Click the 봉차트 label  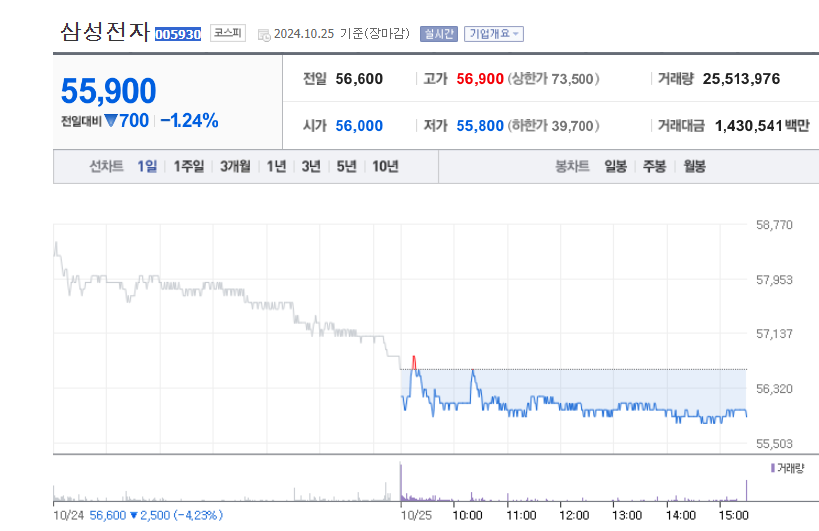pyautogui.click(x=572, y=167)
